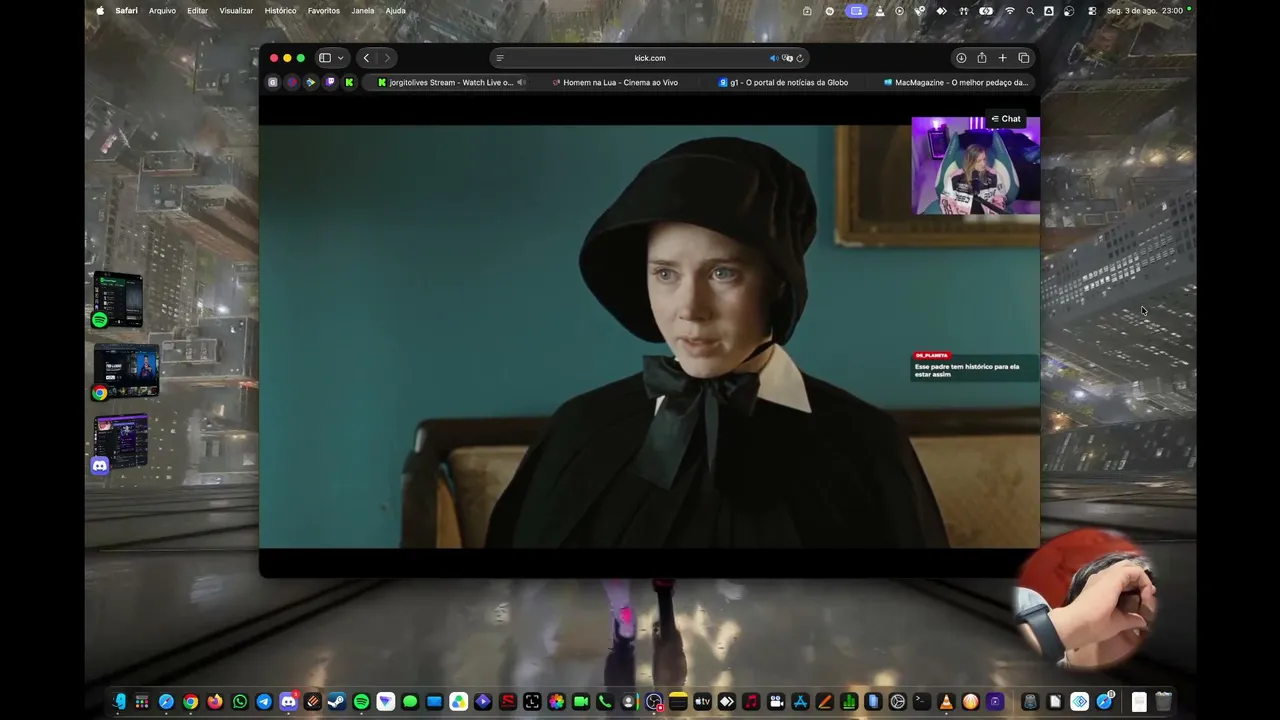Show the tab overview

point(1024,58)
